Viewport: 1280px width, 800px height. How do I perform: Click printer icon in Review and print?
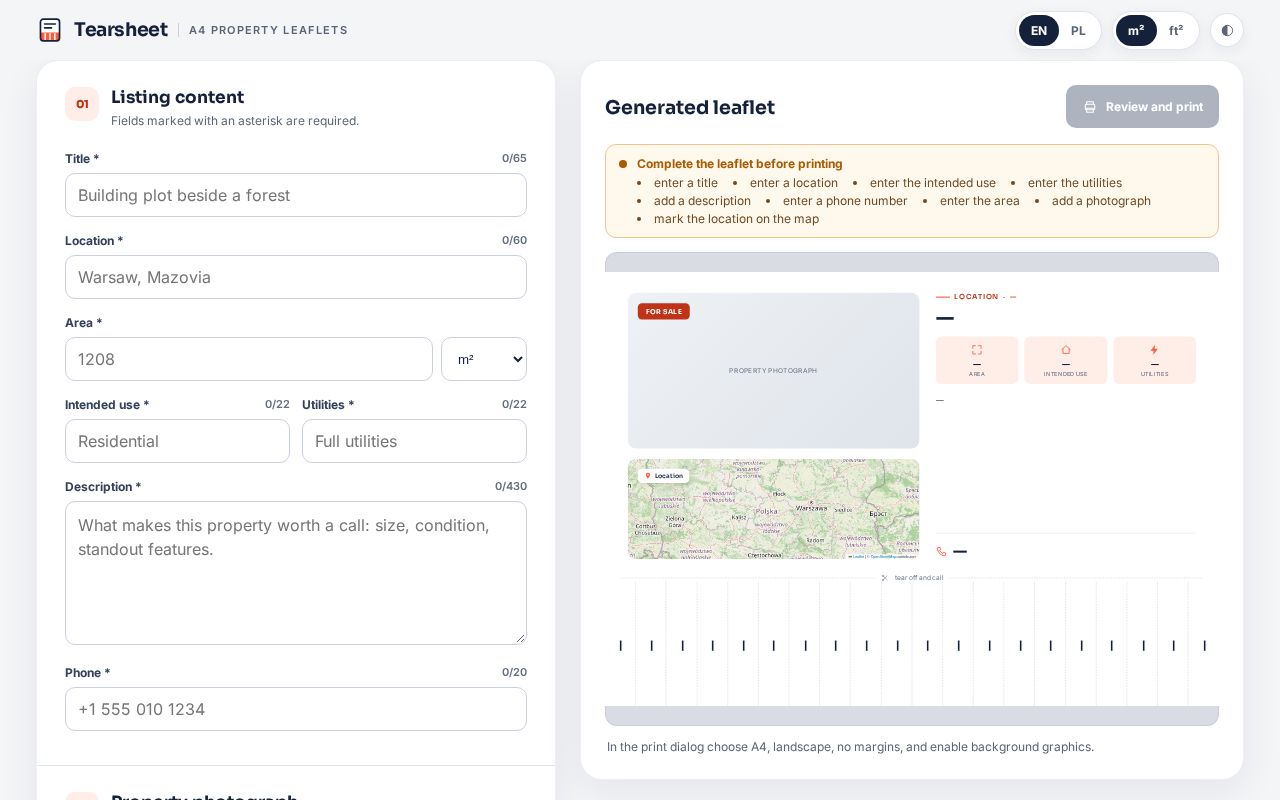pos(1090,107)
